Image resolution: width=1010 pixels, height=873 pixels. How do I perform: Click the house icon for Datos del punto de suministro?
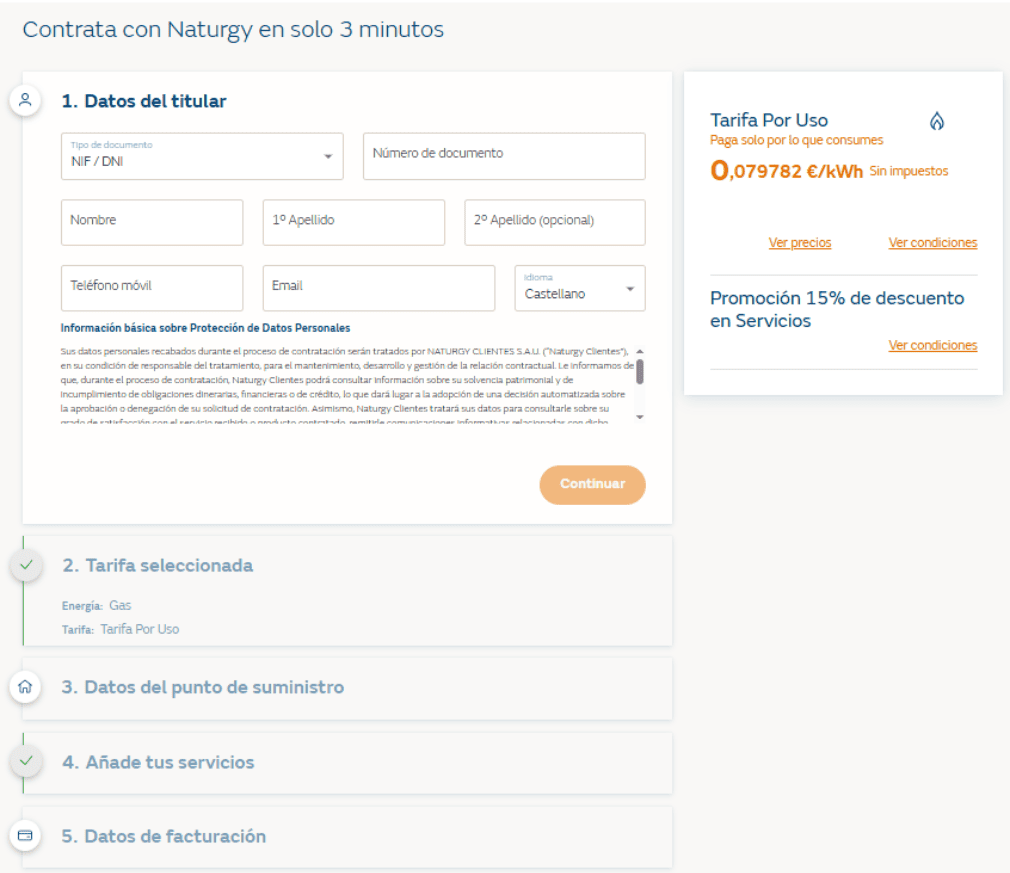click(x=25, y=687)
